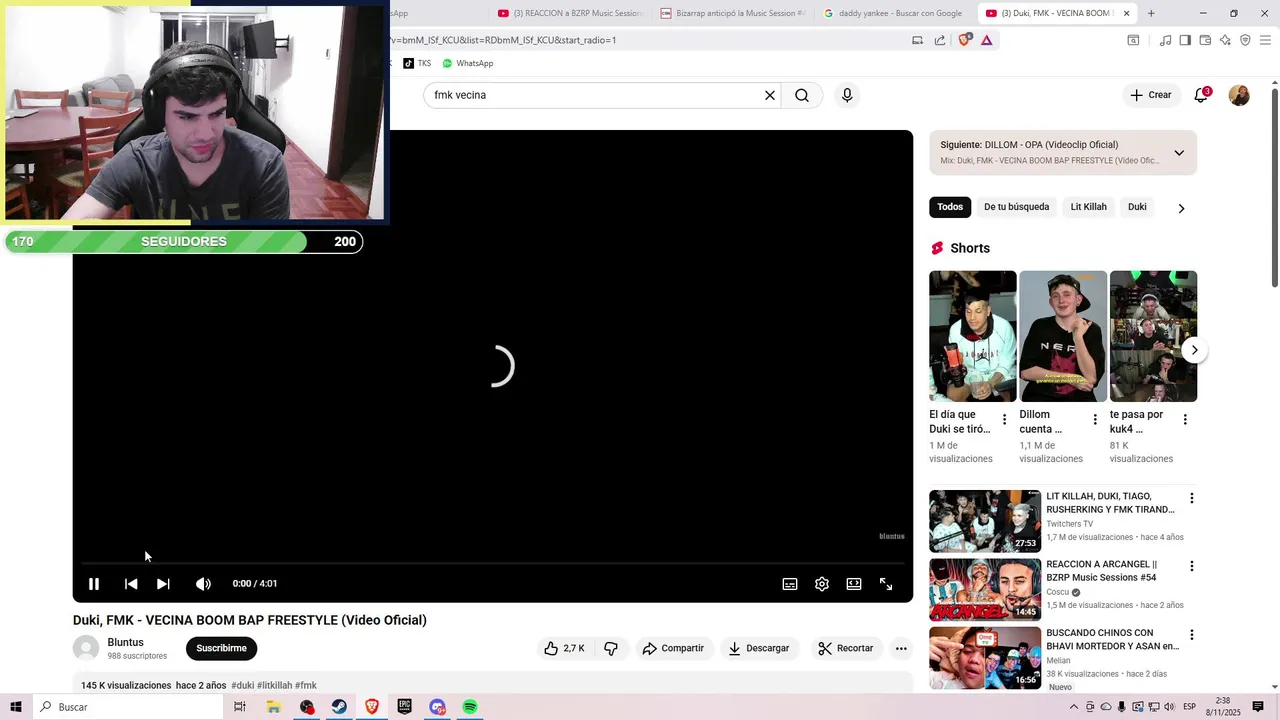Screen dimensions: 1280x720
Task: Pause the video with the pause button
Action: click(94, 584)
